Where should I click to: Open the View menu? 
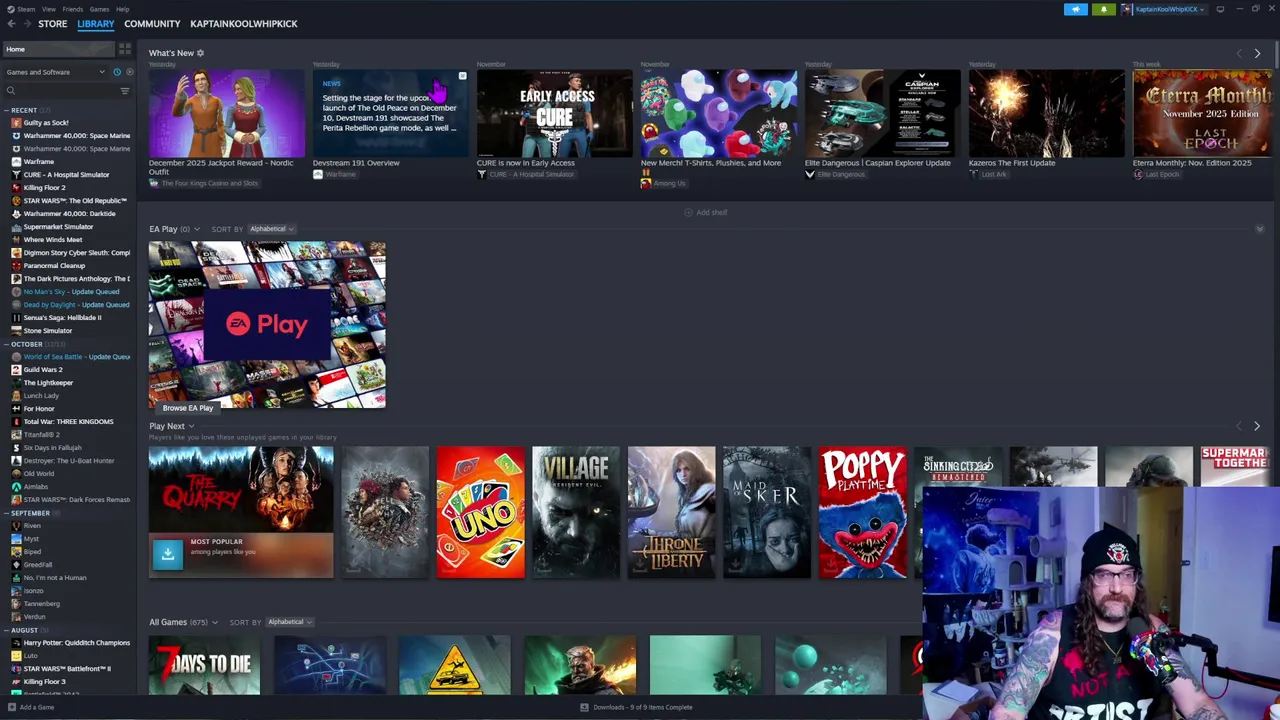pos(48,9)
